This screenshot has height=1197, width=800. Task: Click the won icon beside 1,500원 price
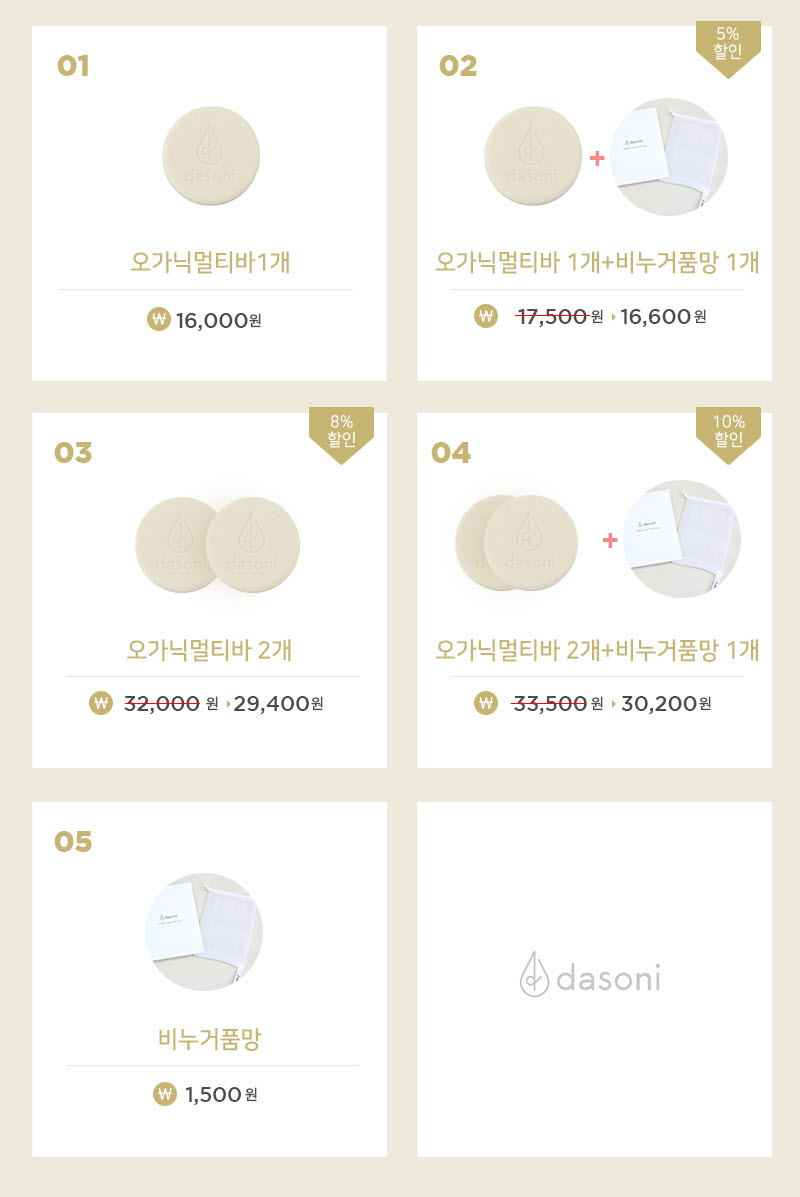(x=164, y=1094)
